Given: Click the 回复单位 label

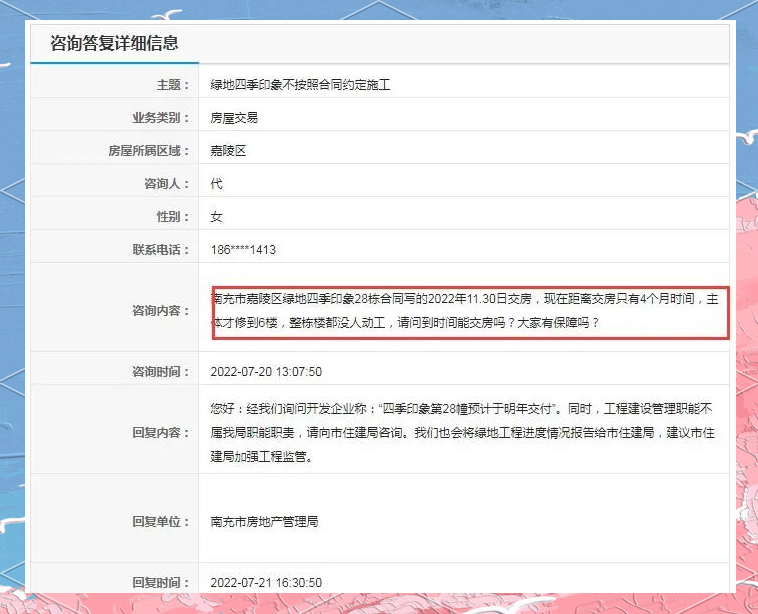Looking at the screenshot, I should pos(160,522).
